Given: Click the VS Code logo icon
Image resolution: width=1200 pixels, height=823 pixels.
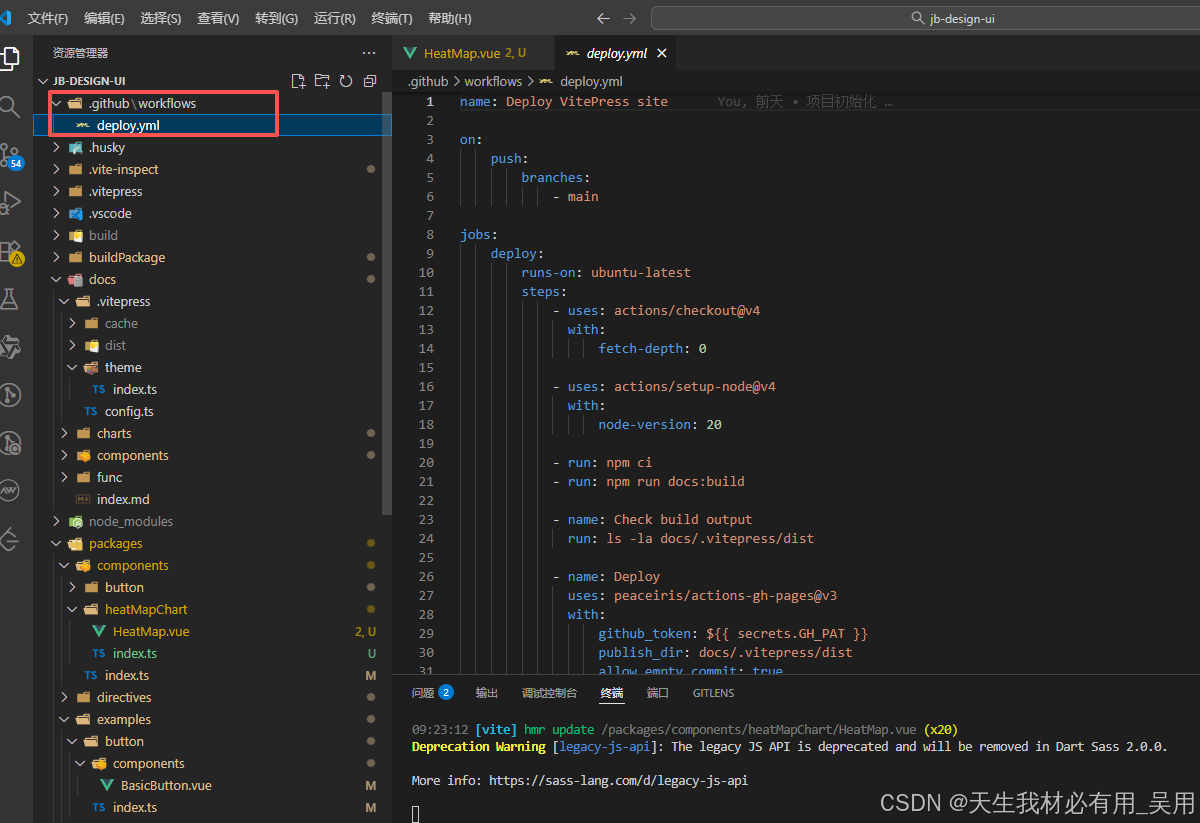Looking at the screenshot, I should 6,18.
